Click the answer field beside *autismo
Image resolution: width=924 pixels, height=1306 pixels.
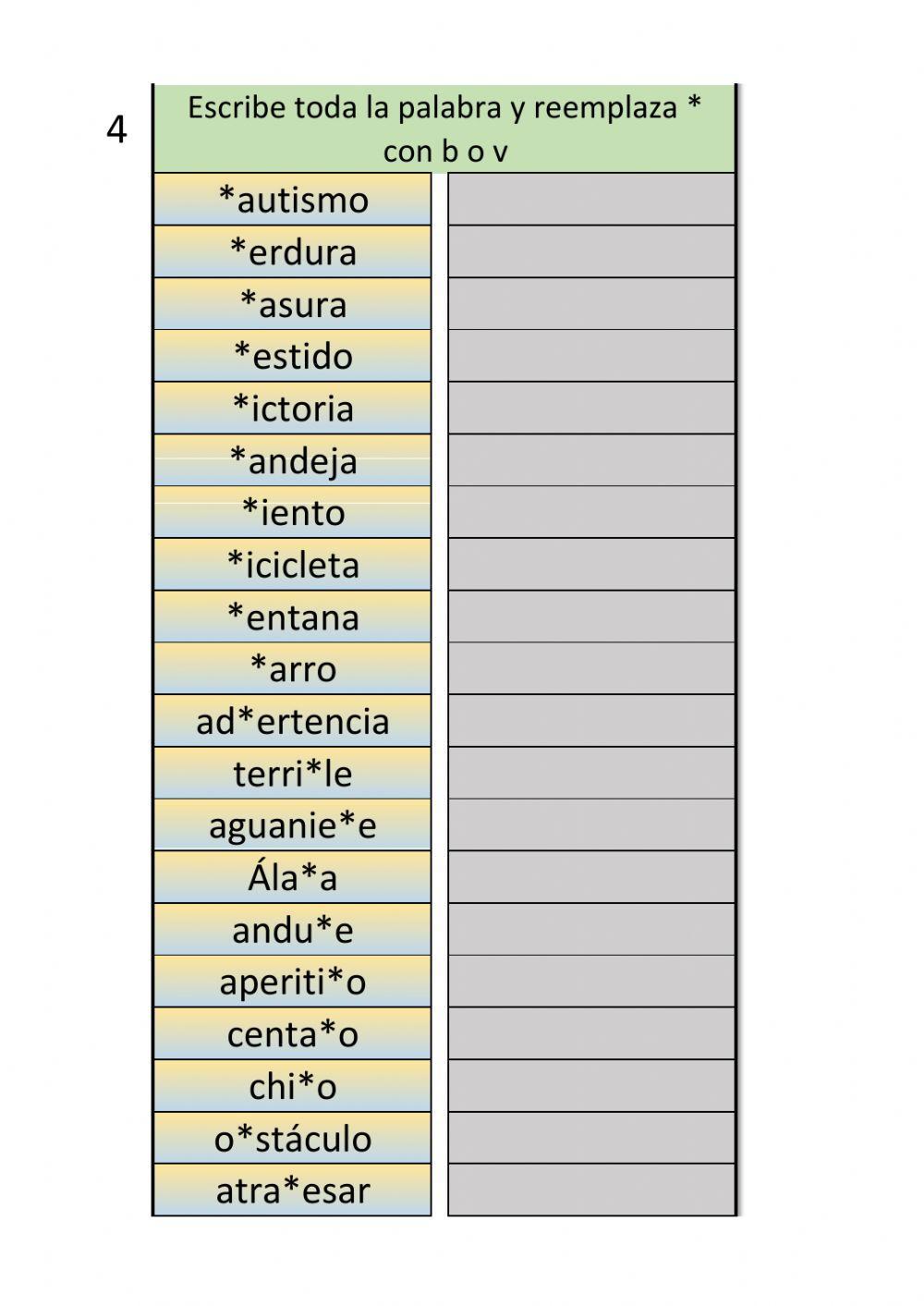coord(591,199)
